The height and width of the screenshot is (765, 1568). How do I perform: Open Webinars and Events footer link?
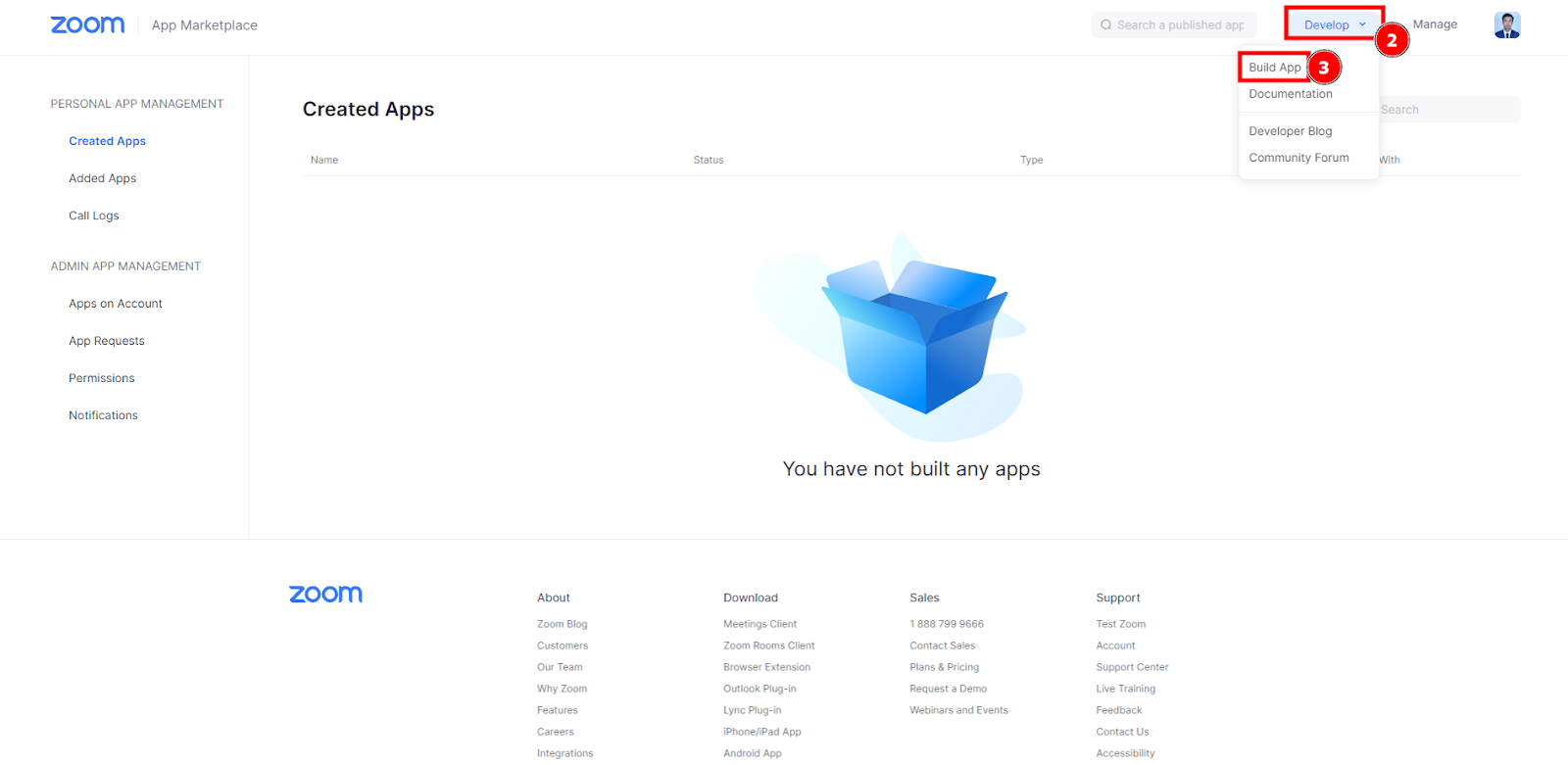pos(958,710)
